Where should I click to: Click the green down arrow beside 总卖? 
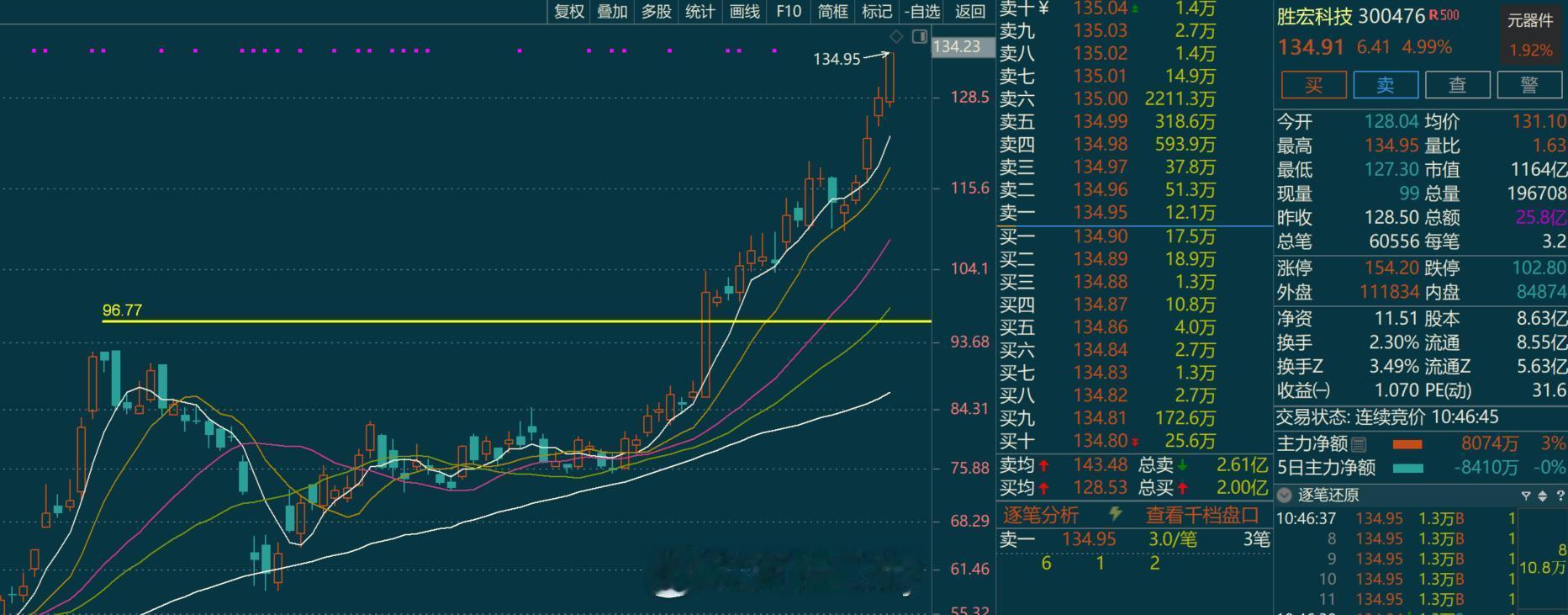[x=1182, y=465]
